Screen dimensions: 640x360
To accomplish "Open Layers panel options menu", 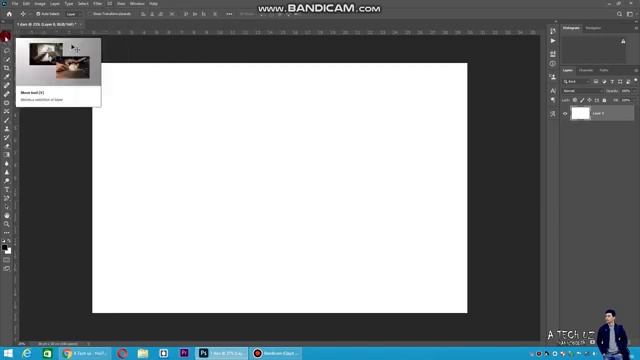I will [636, 70].
